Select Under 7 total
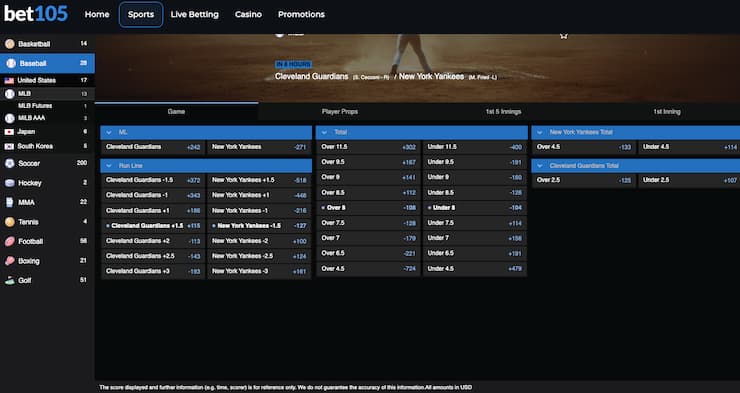Image resolution: width=740 pixels, height=393 pixels. coord(475,238)
